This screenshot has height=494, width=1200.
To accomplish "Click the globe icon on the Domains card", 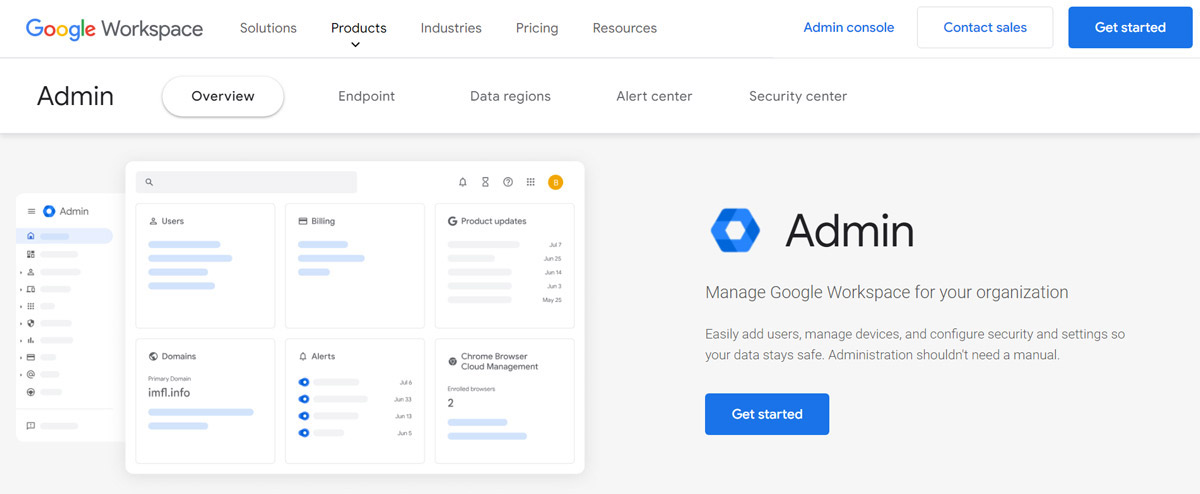I will click(153, 356).
